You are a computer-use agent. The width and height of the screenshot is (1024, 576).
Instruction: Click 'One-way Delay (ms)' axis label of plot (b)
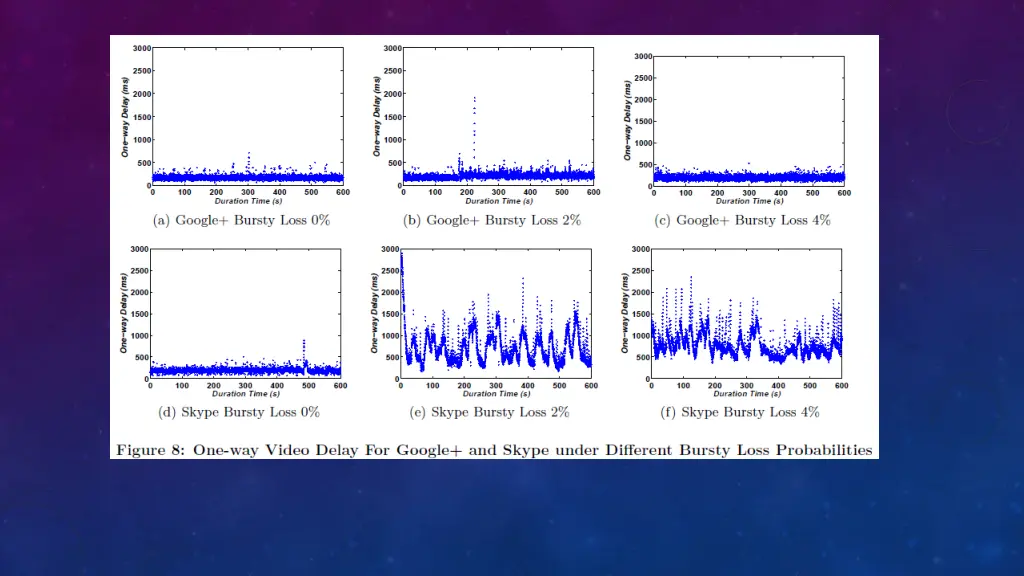click(x=376, y=116)
